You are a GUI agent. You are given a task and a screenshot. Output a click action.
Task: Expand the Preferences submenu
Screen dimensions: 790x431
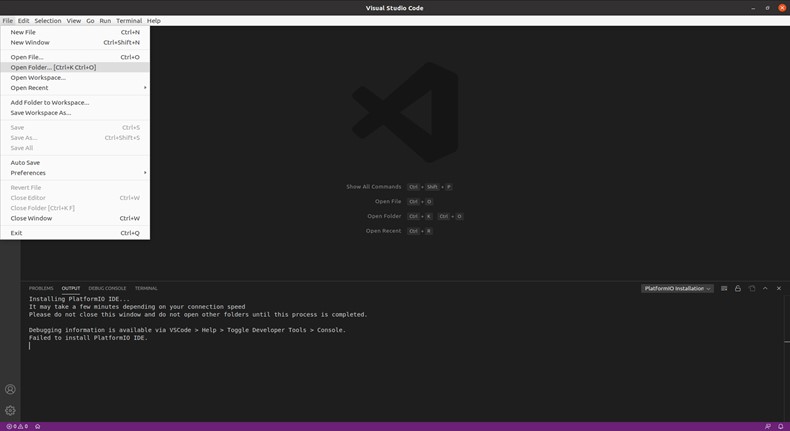pos(75,173)
